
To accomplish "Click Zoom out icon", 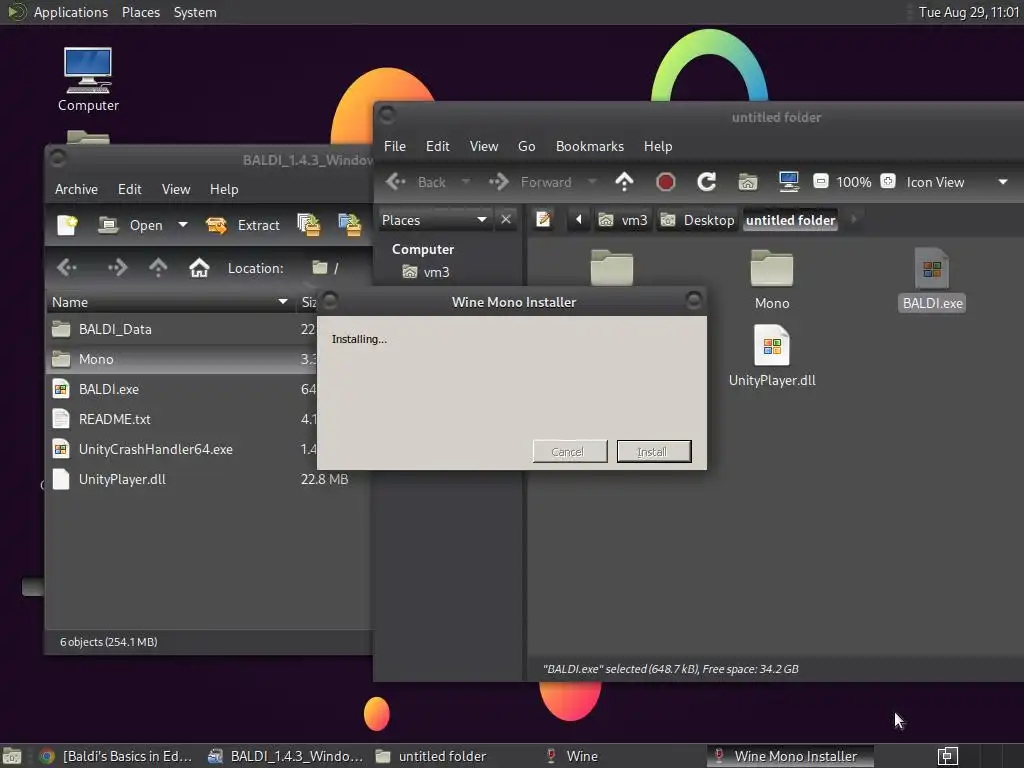I will point(821,181).
